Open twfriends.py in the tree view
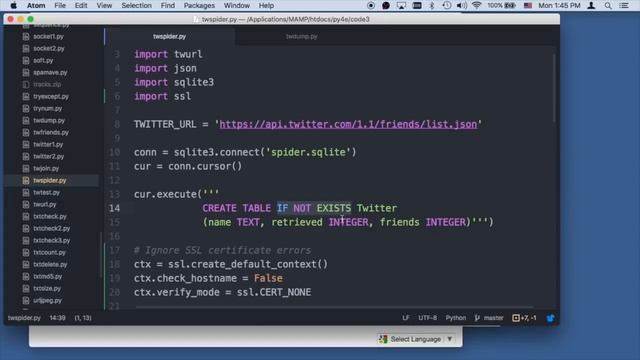 pos(51,132)
